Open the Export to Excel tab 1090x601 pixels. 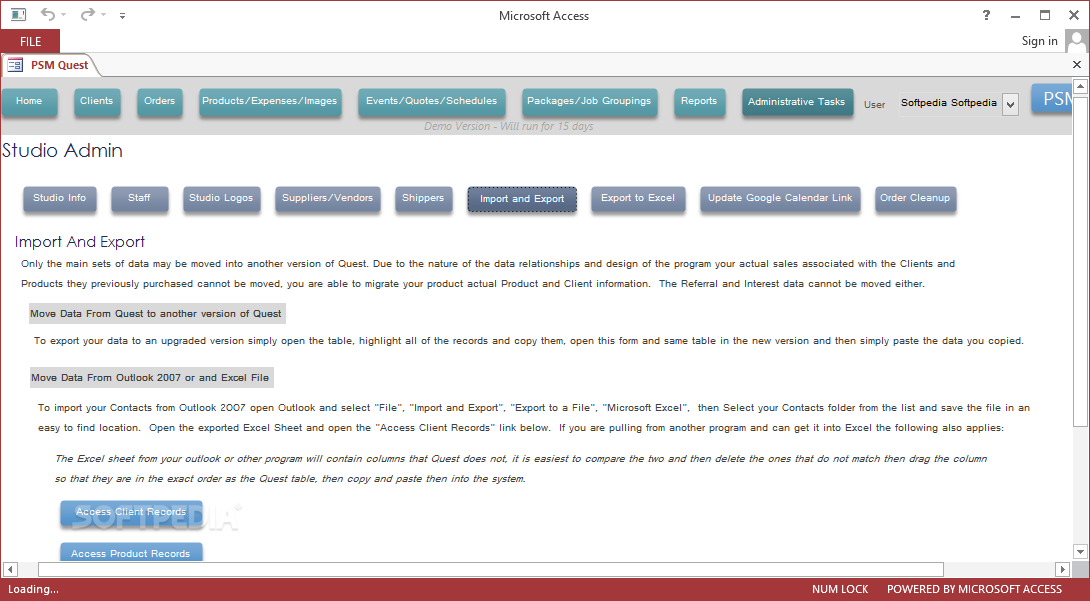point(638,199)
